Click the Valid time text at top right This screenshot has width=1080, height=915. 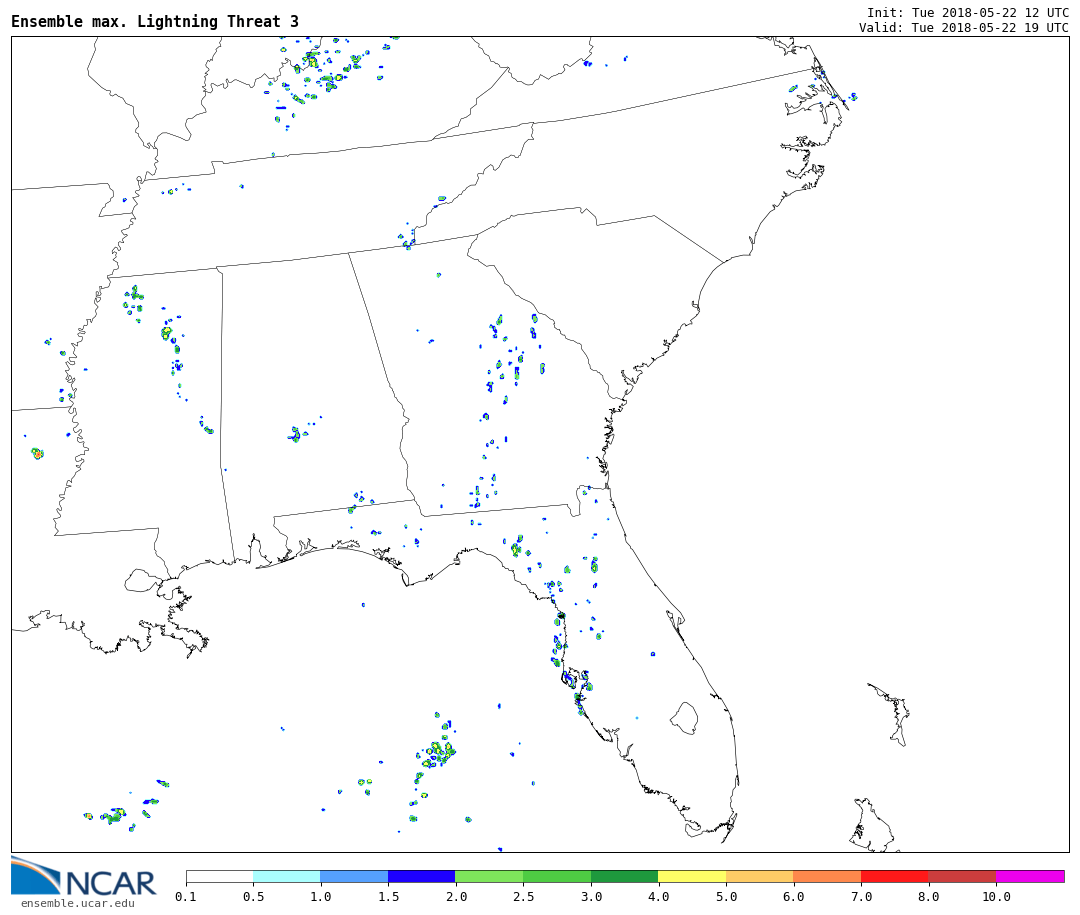(963, 28)
